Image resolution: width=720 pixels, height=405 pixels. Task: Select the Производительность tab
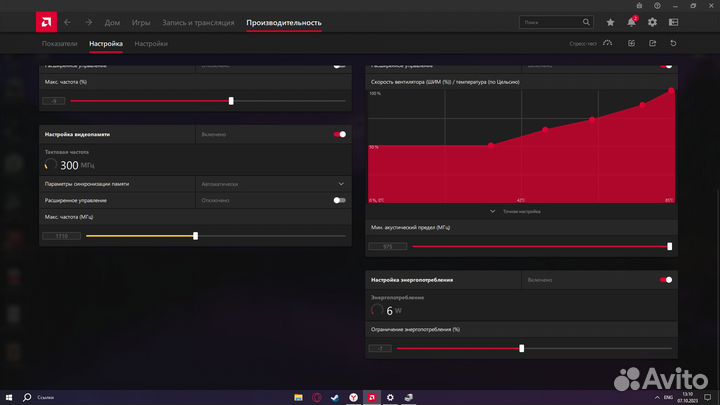284,22
